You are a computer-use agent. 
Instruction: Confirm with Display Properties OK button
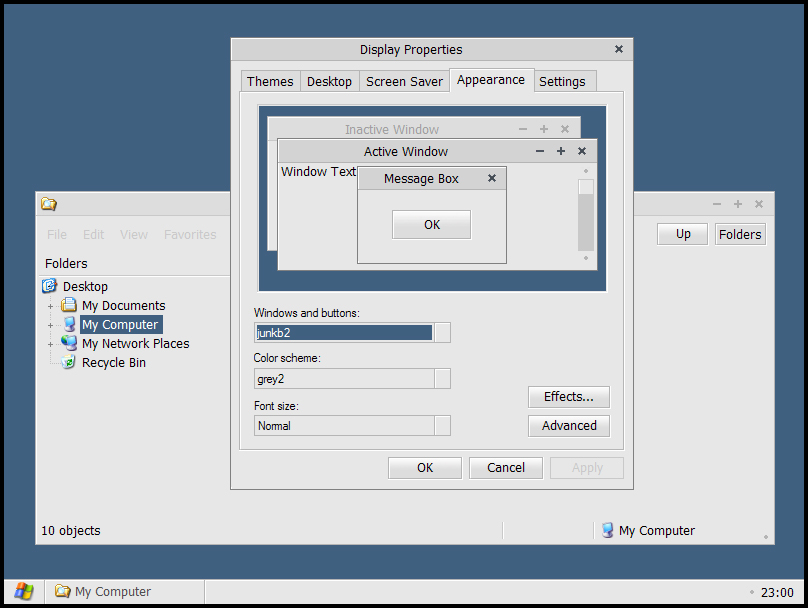425,468
